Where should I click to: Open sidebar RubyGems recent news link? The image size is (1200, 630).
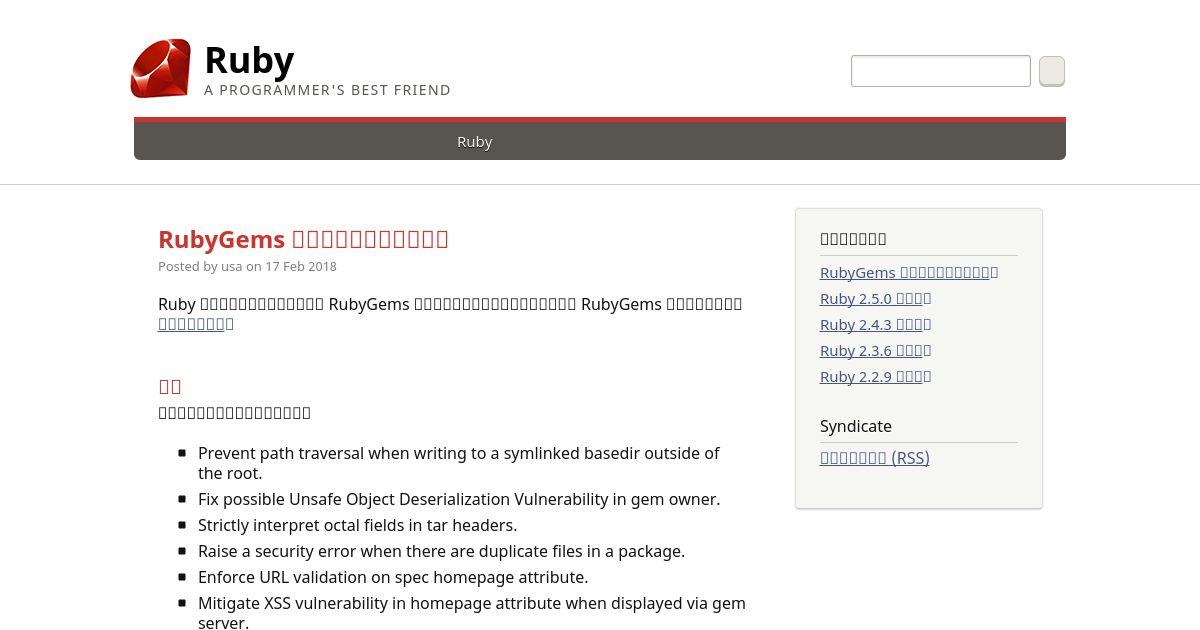[909, 272]
